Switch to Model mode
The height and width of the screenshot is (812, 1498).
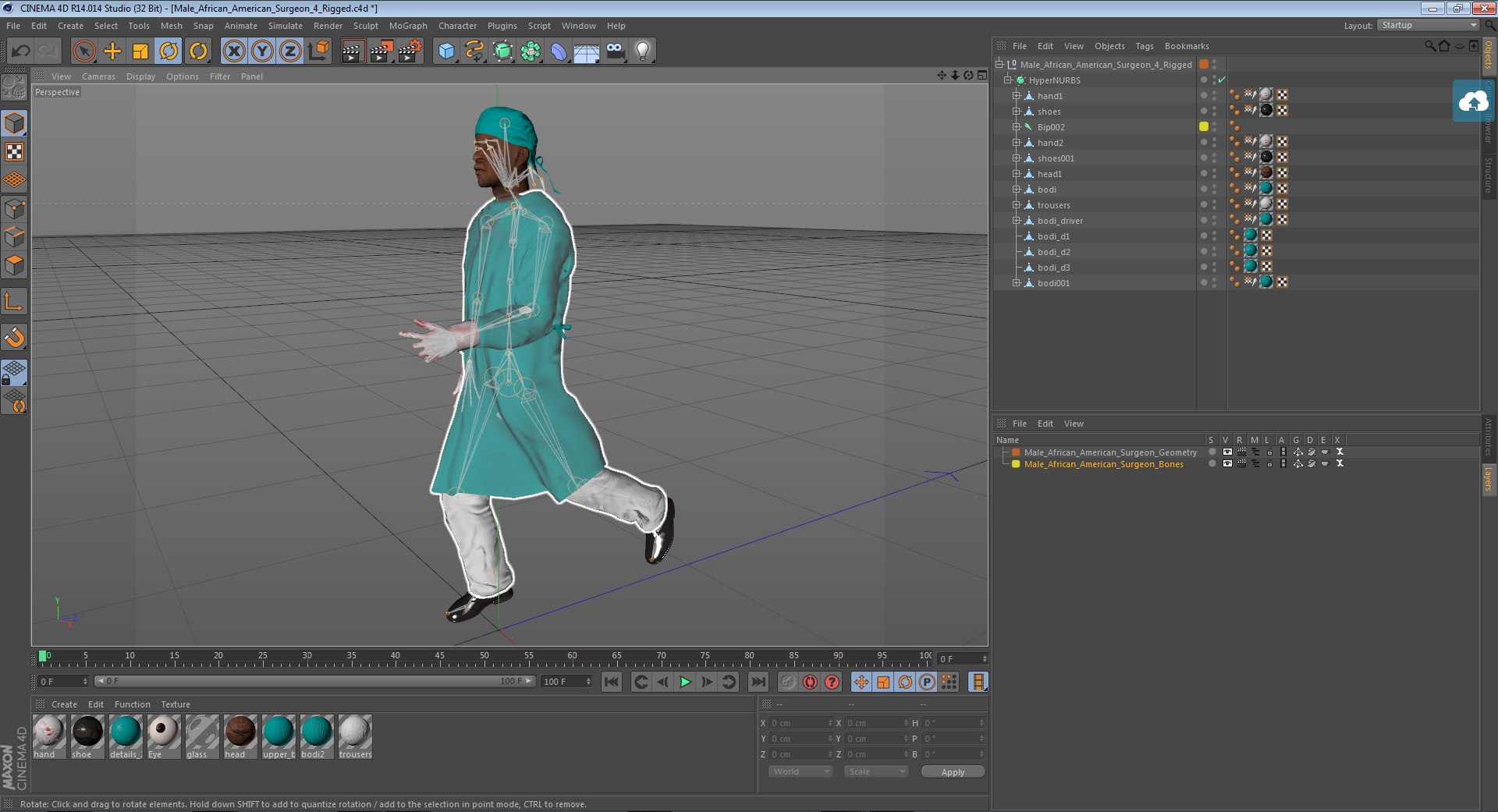(15, 123)
